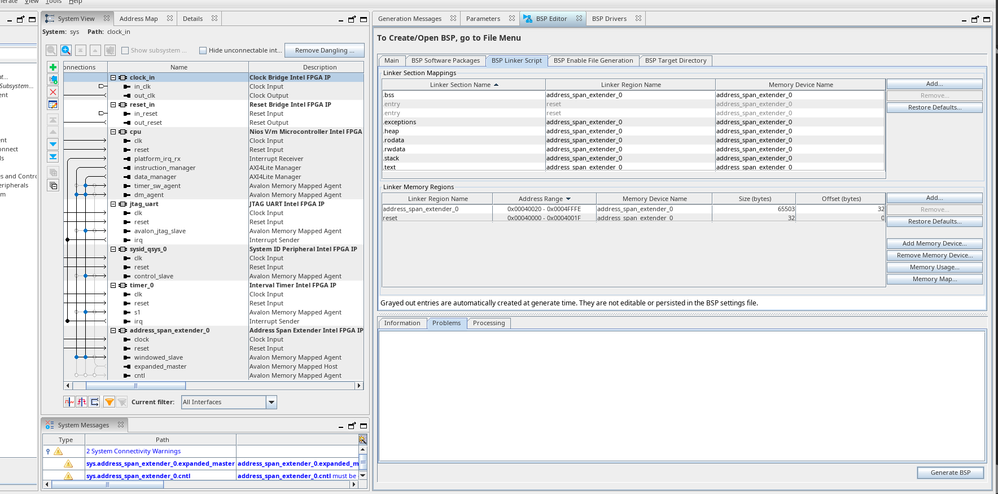Click the edit parameters icon below red X
Image resolution: width=998 pixels, height=494 pixels.
[53, 105]
